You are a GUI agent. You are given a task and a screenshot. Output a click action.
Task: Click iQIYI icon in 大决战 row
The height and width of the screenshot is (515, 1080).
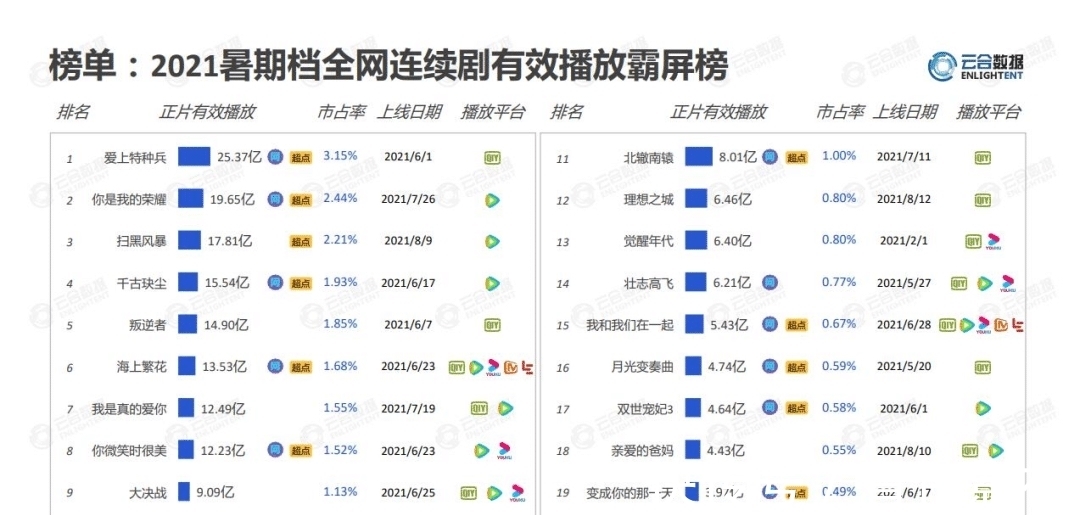click(x=469, y=492)
